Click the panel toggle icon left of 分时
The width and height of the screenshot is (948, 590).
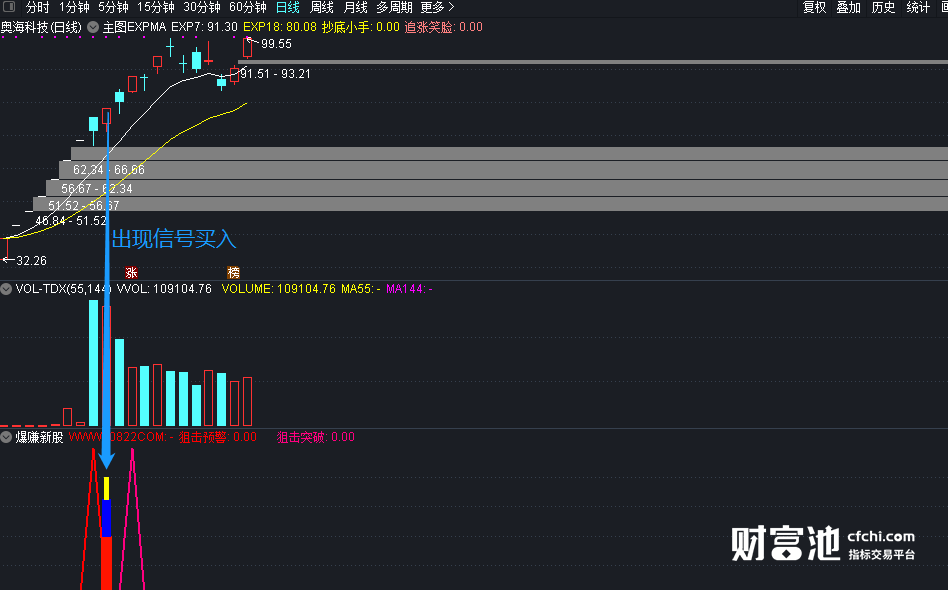click(9, 7)
